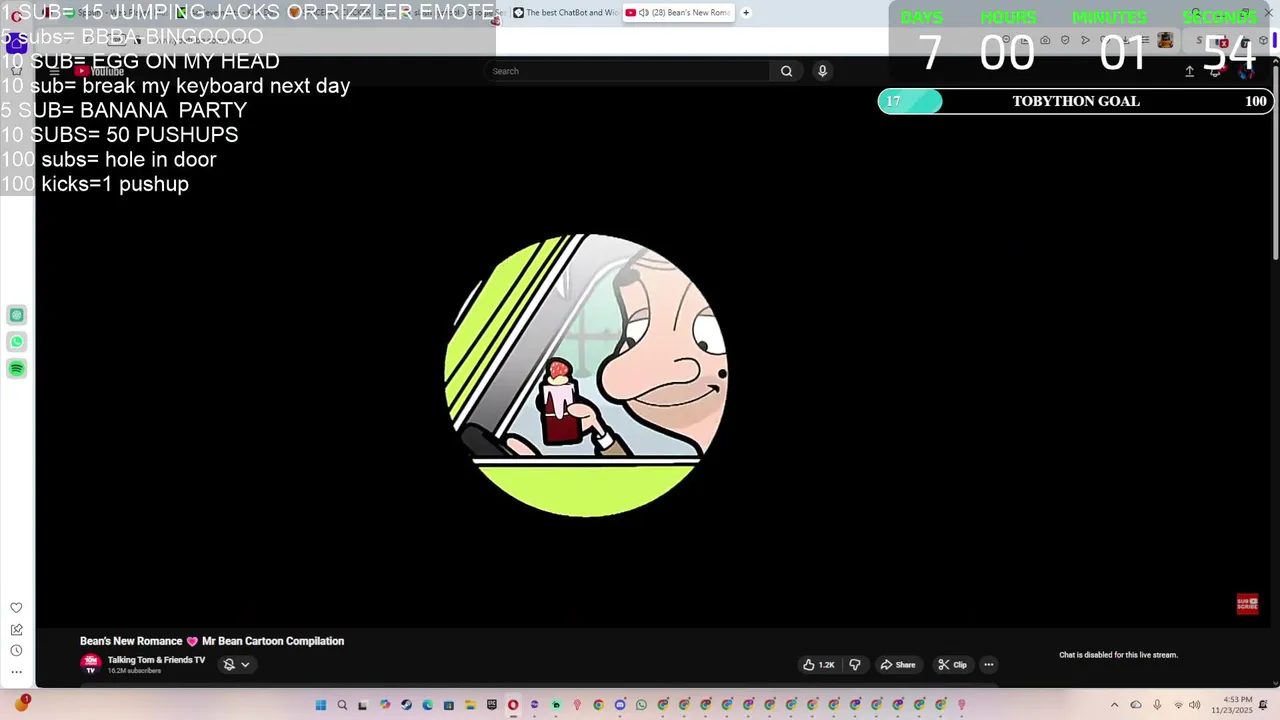Click the YouTube search magnifier button

(786, 71)
